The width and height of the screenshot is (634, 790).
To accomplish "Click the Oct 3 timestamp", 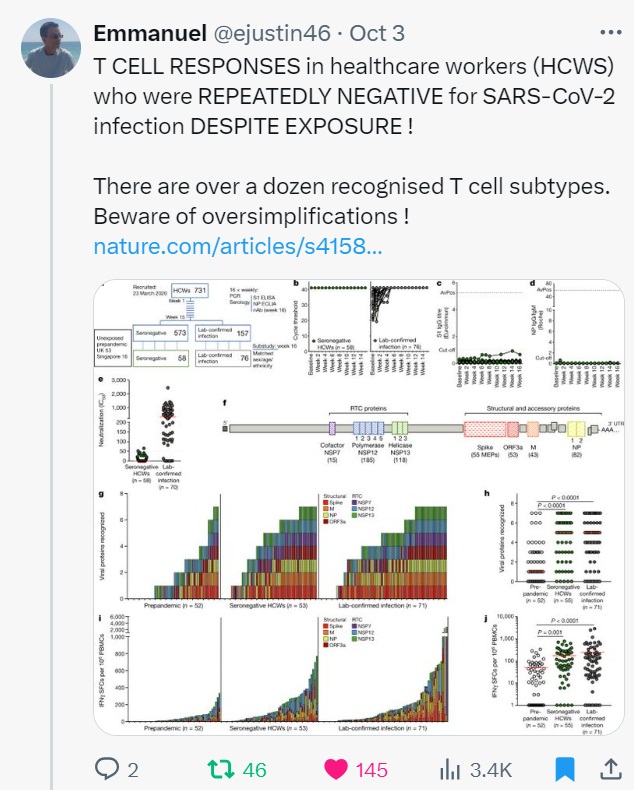I will coord(380,32).
